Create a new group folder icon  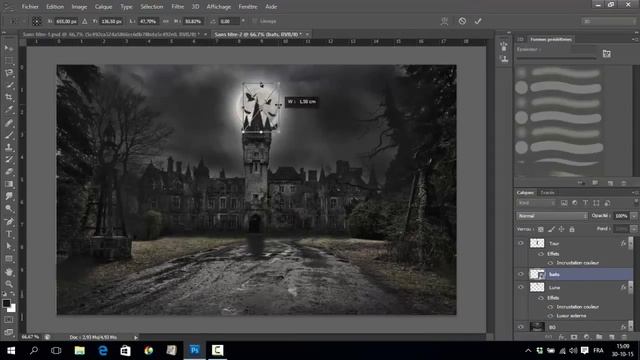pos(599,337)
